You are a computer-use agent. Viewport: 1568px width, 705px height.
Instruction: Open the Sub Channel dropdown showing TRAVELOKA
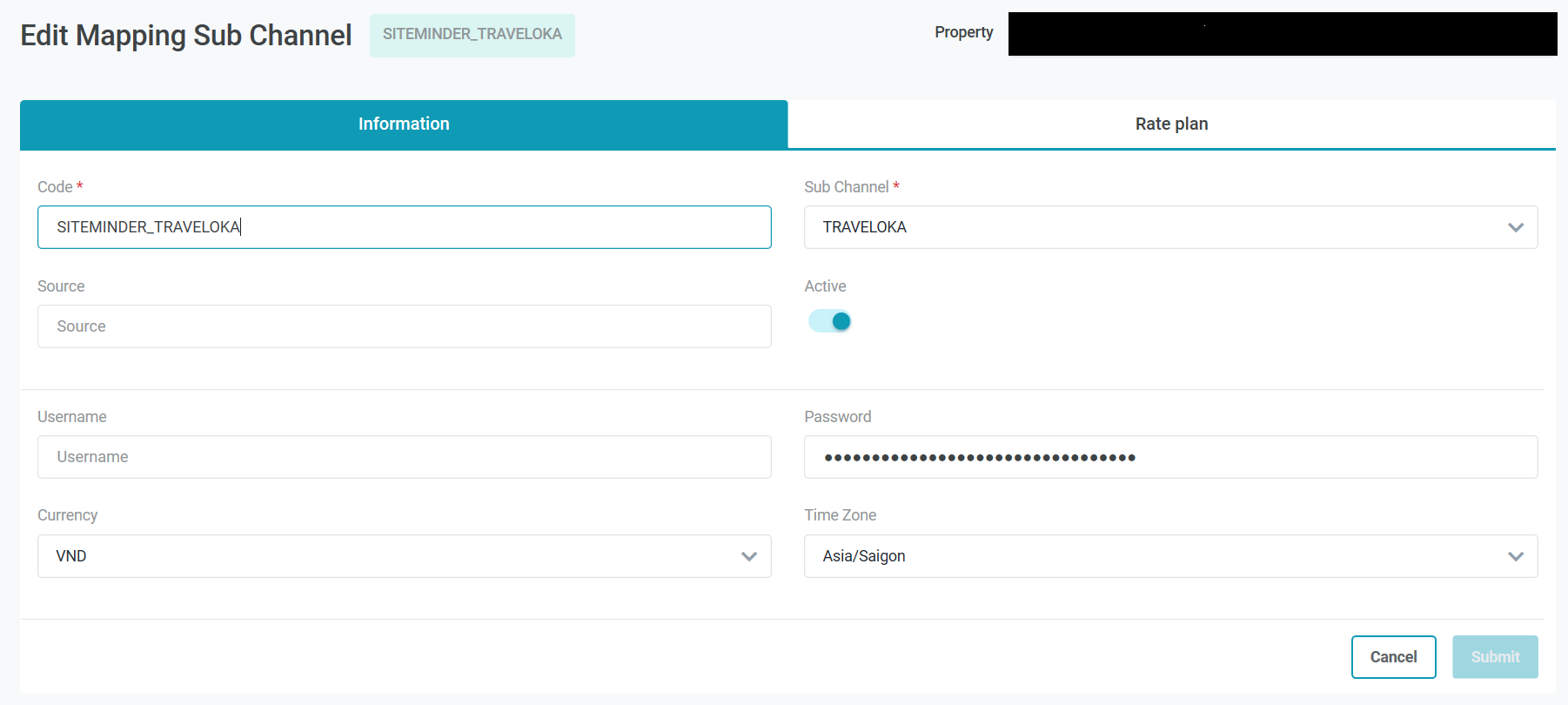click(1171, 227)
